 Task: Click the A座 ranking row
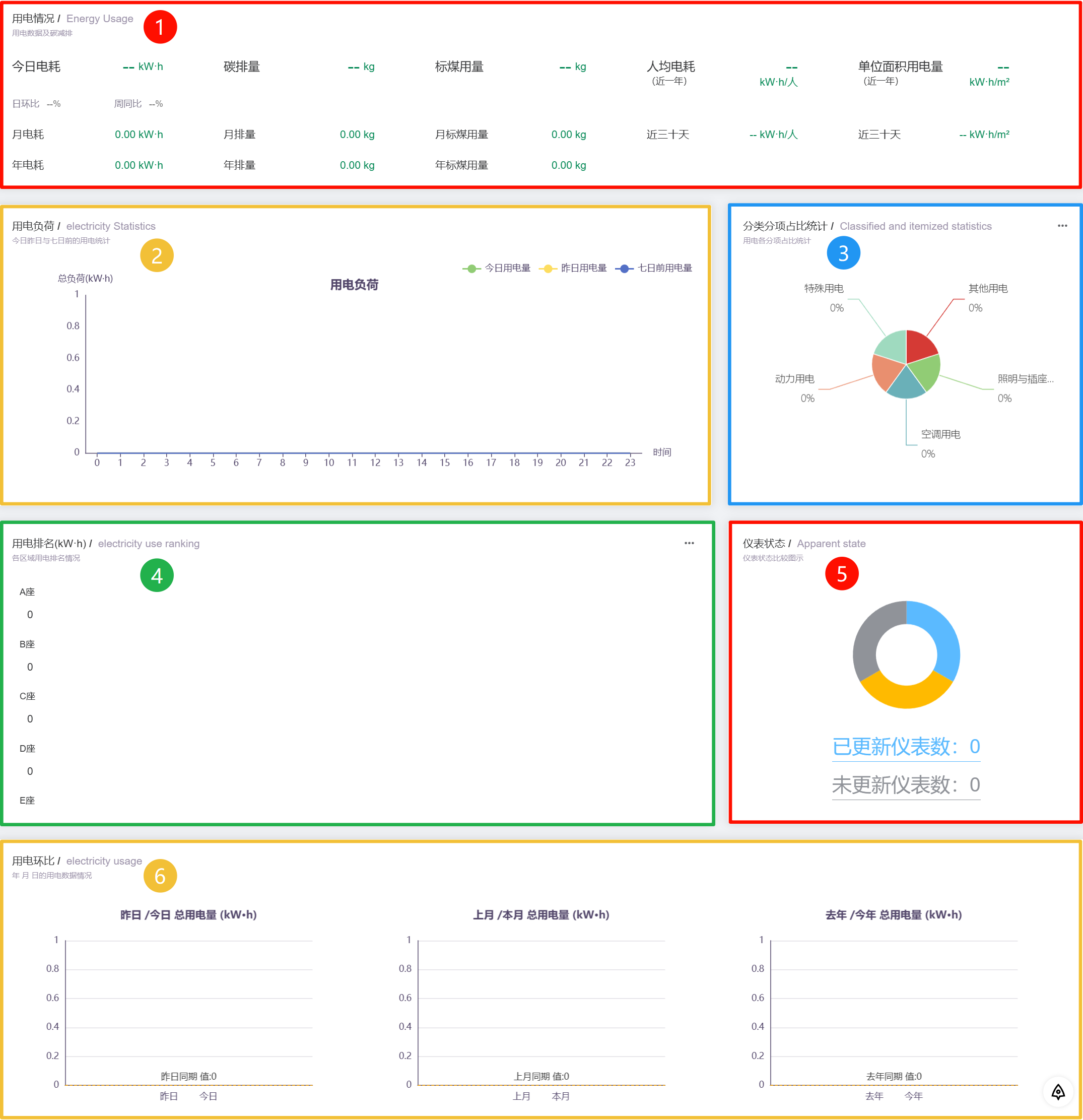pyautogui.click(x=27, y=604)
